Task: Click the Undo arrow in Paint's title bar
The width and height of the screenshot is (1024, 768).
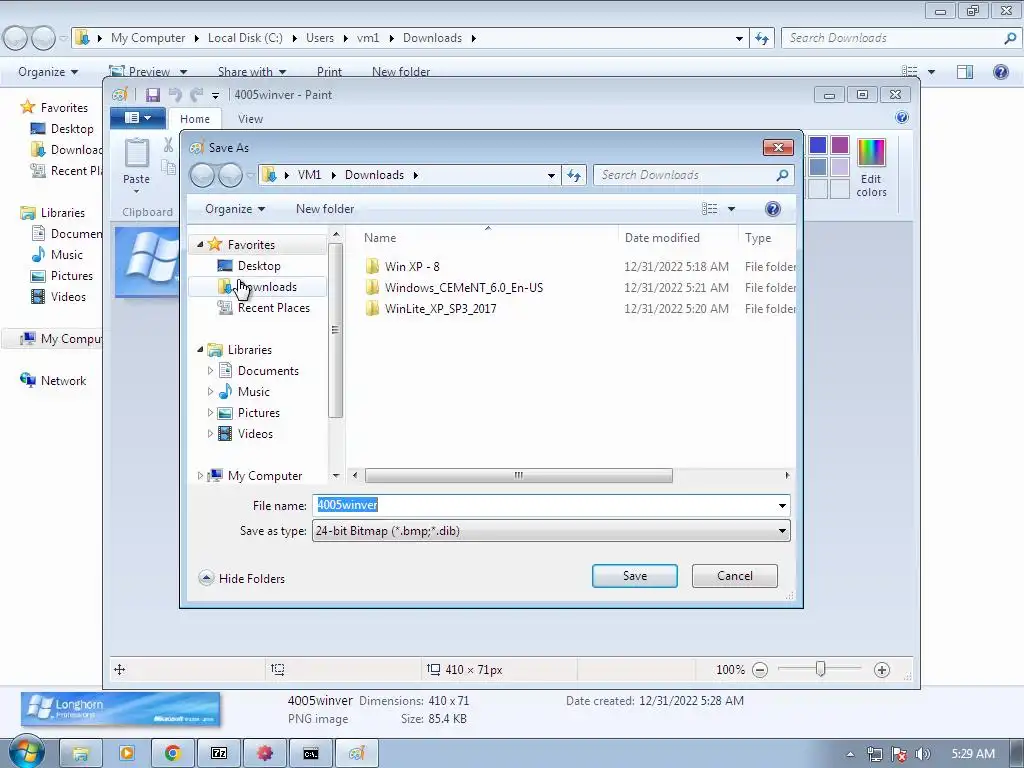Action: [x=174, y=95]
